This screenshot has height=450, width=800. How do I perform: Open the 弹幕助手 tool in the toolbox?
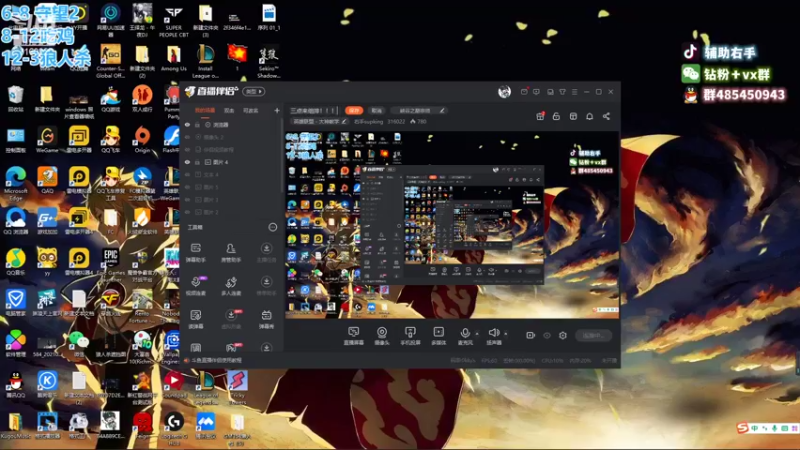(x=195, y=252)
